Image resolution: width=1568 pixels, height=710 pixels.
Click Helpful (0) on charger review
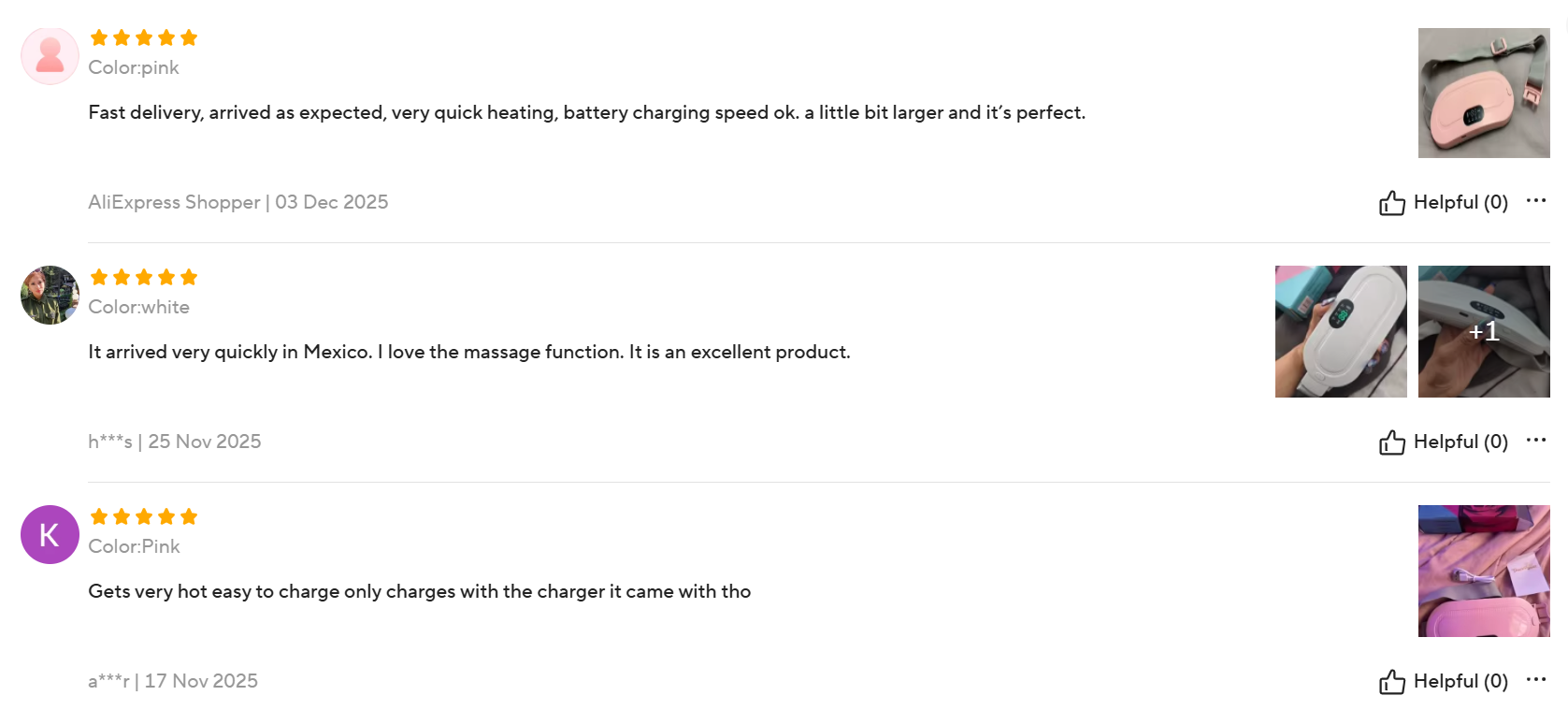pos(1460,681)
